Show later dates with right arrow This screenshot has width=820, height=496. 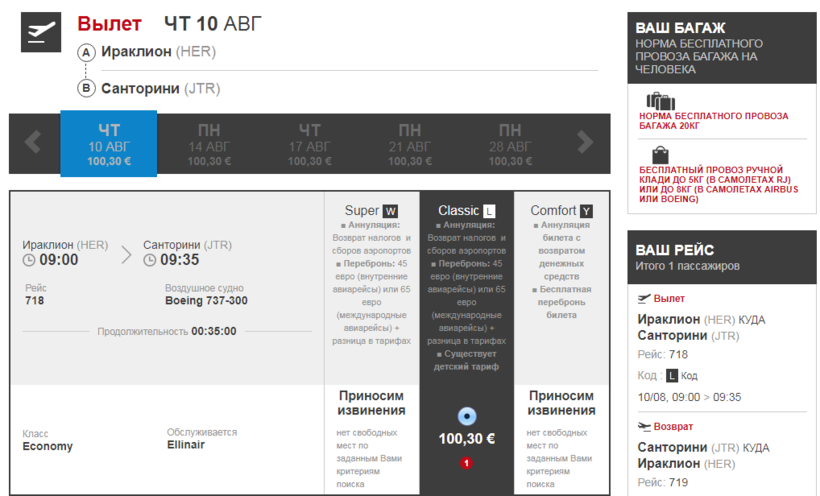click(x=585, y=142)
